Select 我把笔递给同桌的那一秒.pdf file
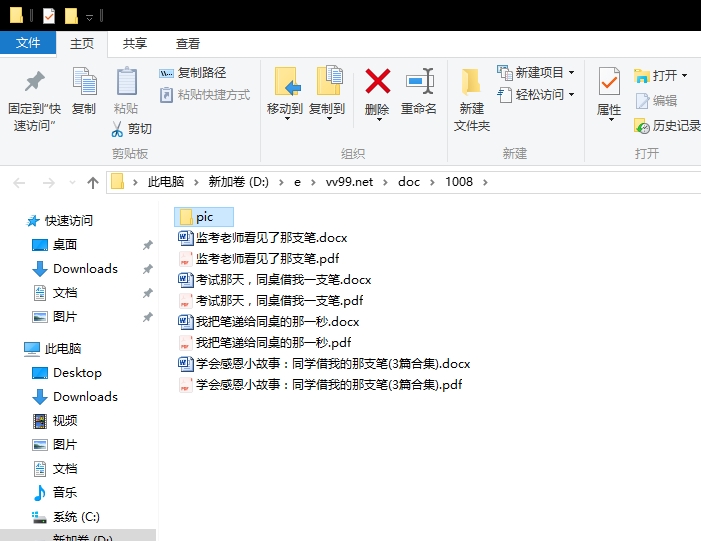The height and width of the screenshot is (541, 701). click(265, 343)
